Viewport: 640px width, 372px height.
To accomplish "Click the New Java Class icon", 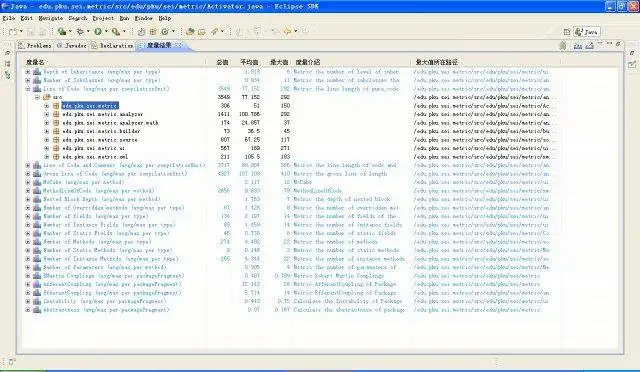I will (x=165, y=31).
